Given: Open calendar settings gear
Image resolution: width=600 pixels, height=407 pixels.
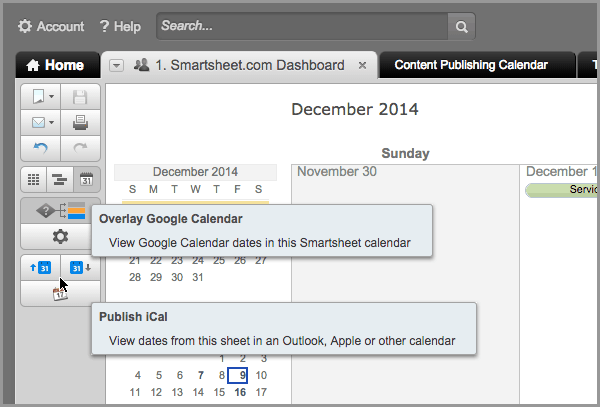Looking at the screenshot, I should point(60,237).
